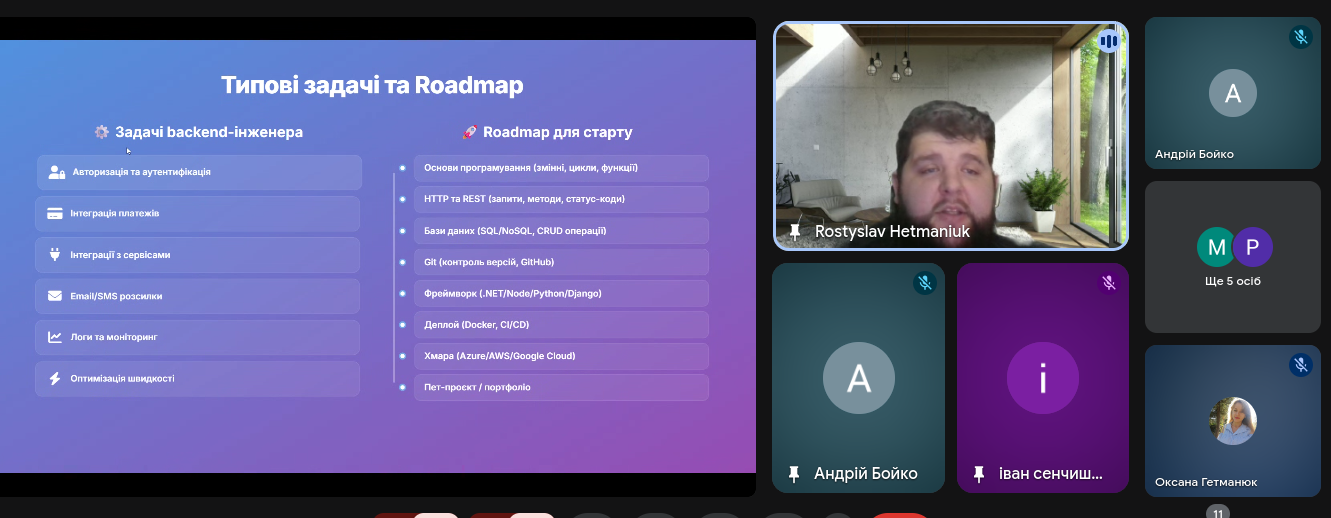Click the purple "P" avatar circle
The height and width of the screenshot is (518, 1331).
[x=1251, y=246]
